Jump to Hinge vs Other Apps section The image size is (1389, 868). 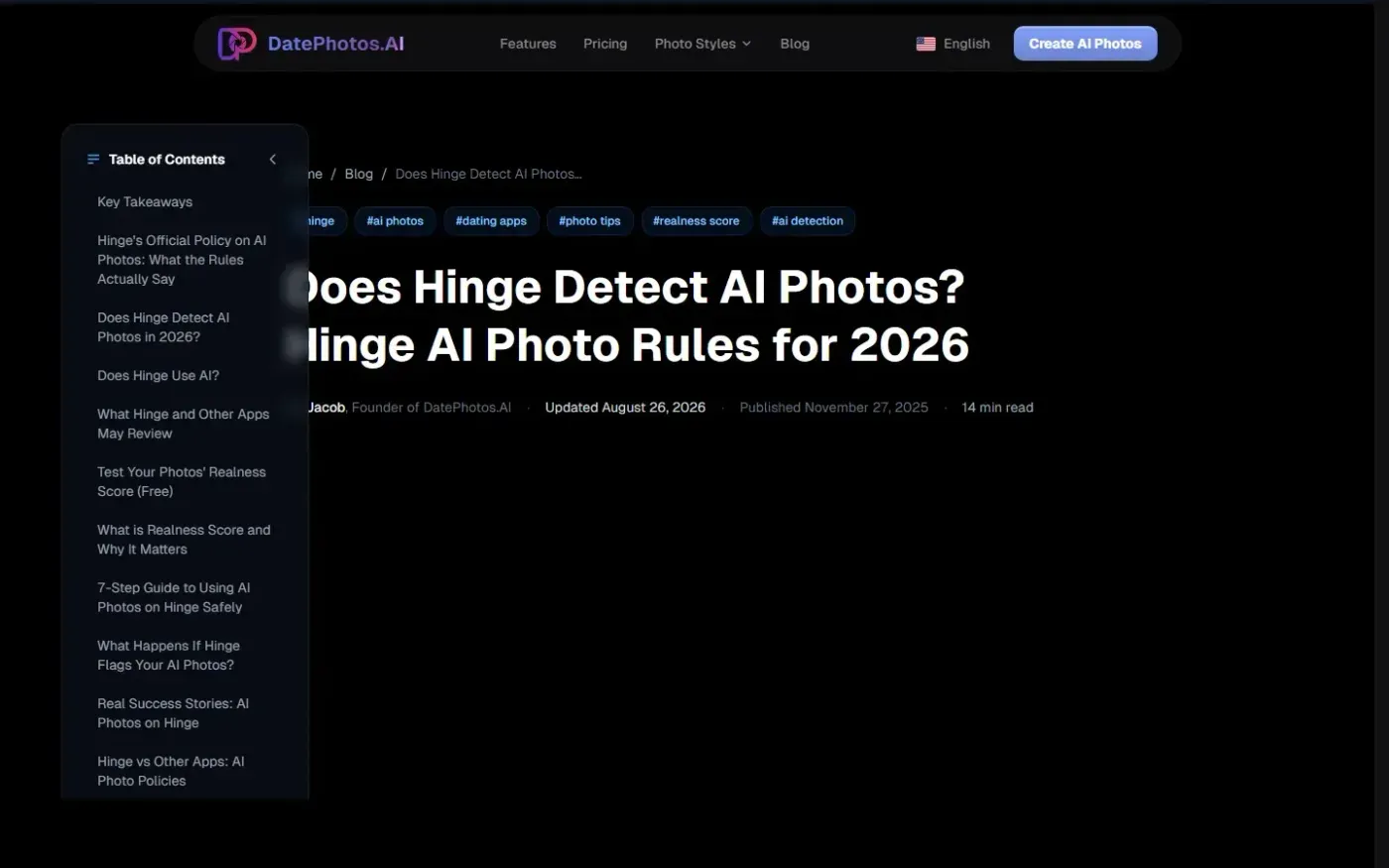171,771
